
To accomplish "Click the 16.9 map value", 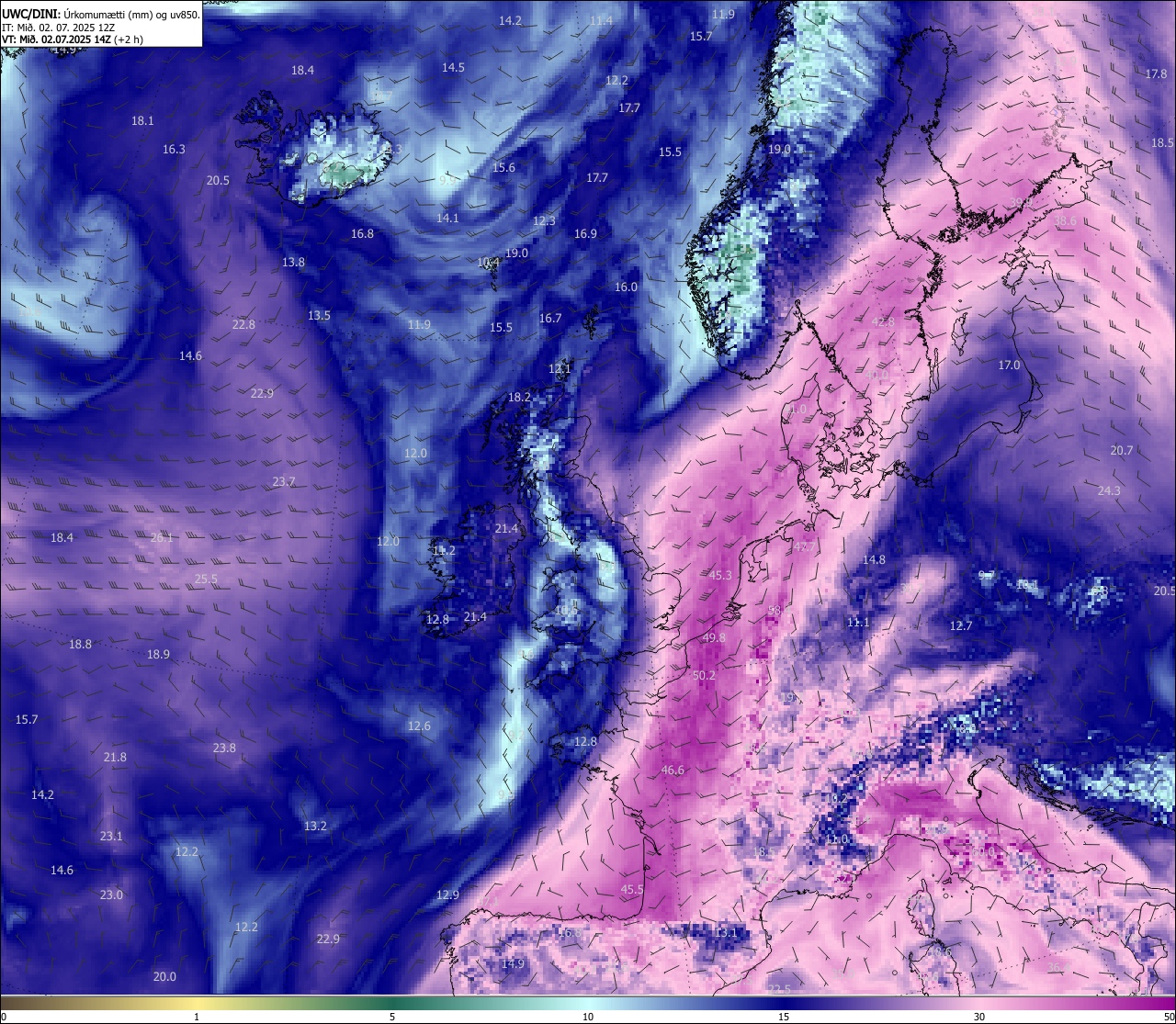I will click(585, 233).
